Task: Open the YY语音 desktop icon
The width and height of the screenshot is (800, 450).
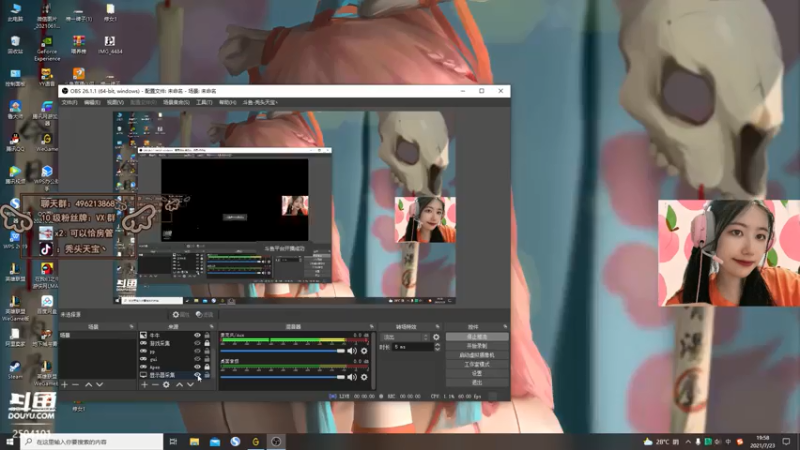Action: click(46, 77)
